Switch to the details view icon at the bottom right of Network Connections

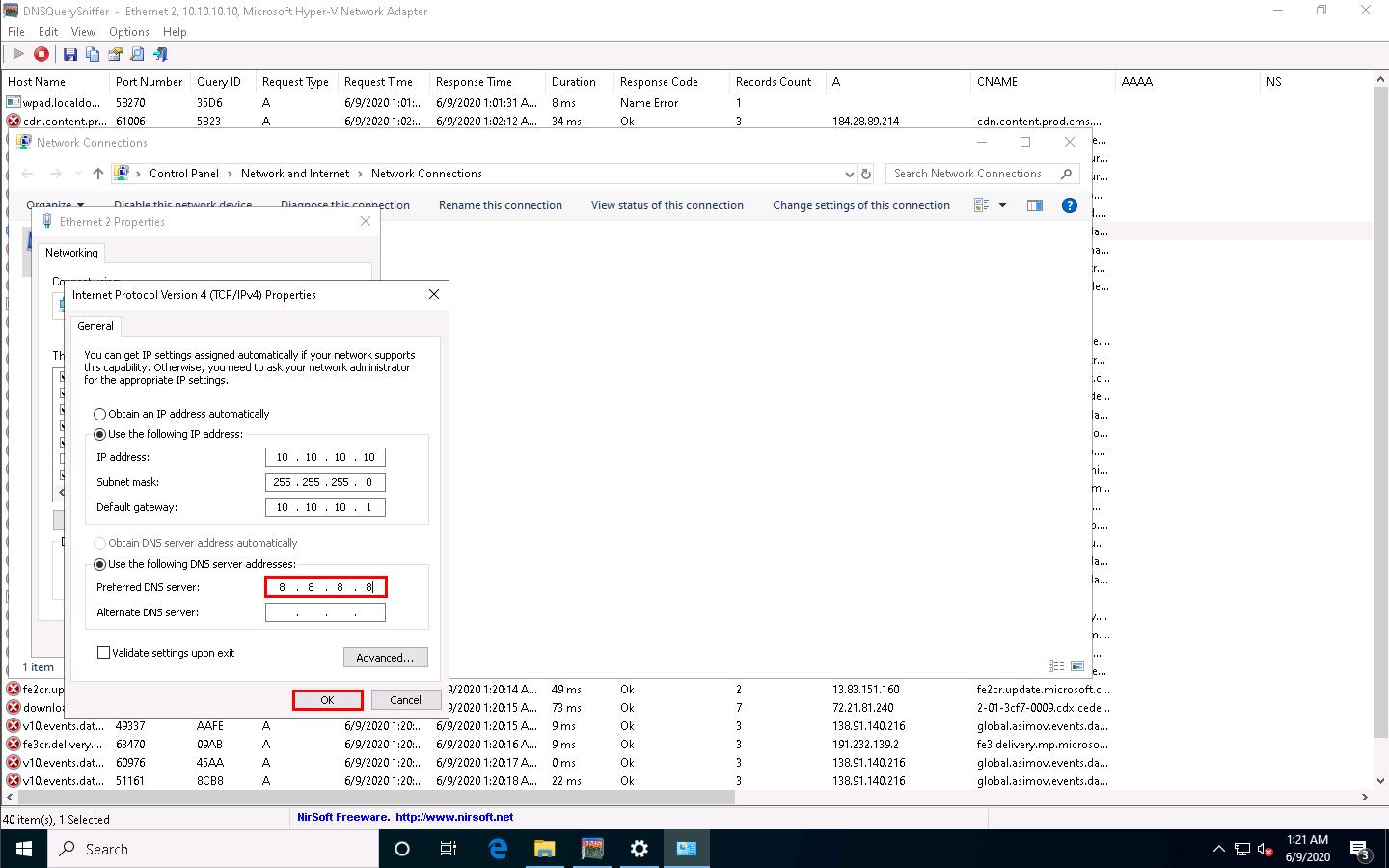[1056, 666]
